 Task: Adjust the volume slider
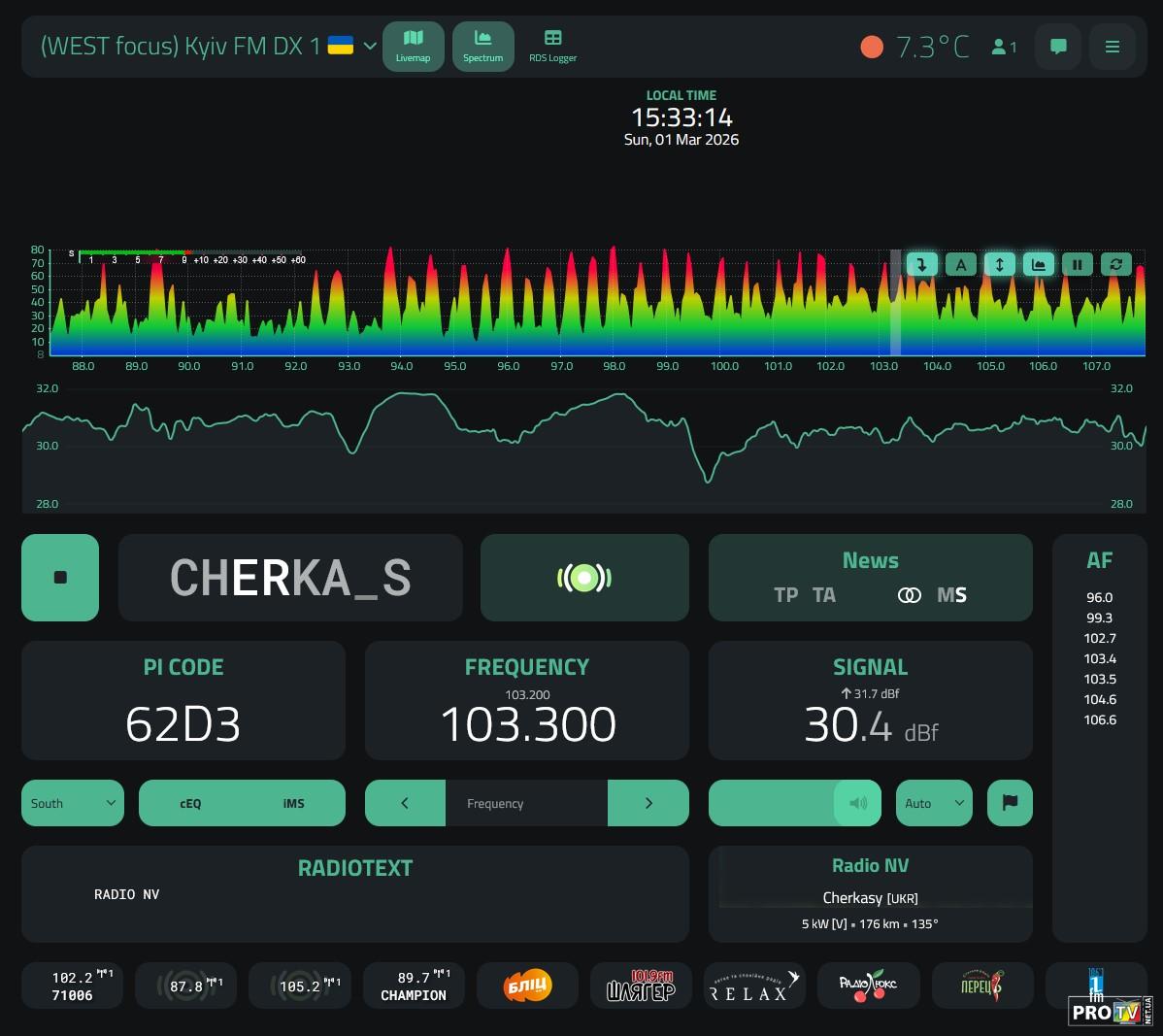(794, 803)
